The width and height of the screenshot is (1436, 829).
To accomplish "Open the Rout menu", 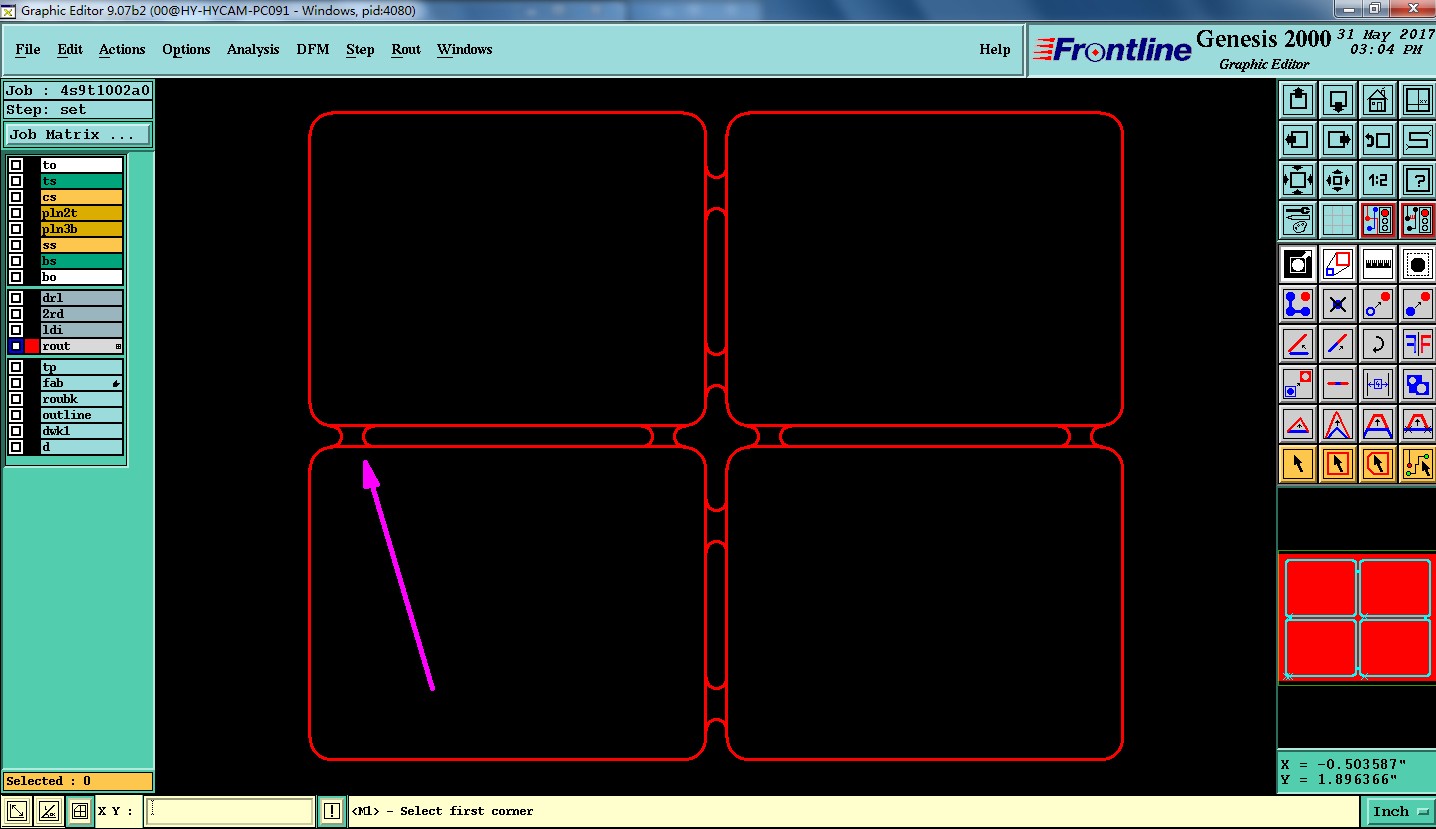I will point(406,49).
